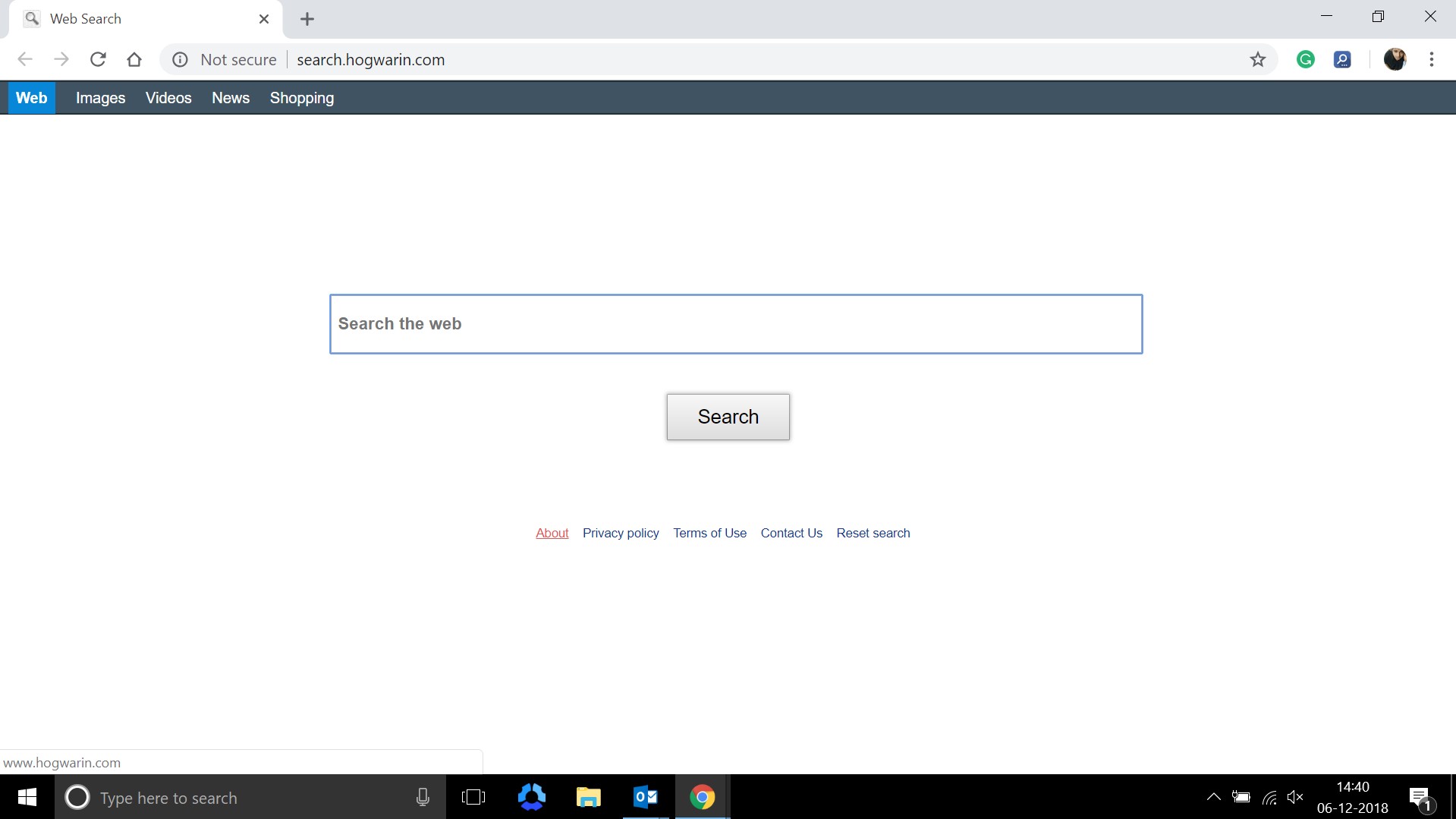1456x819 pixels.
Task: Open the Privacy policy link
Action: click(620, 533)
